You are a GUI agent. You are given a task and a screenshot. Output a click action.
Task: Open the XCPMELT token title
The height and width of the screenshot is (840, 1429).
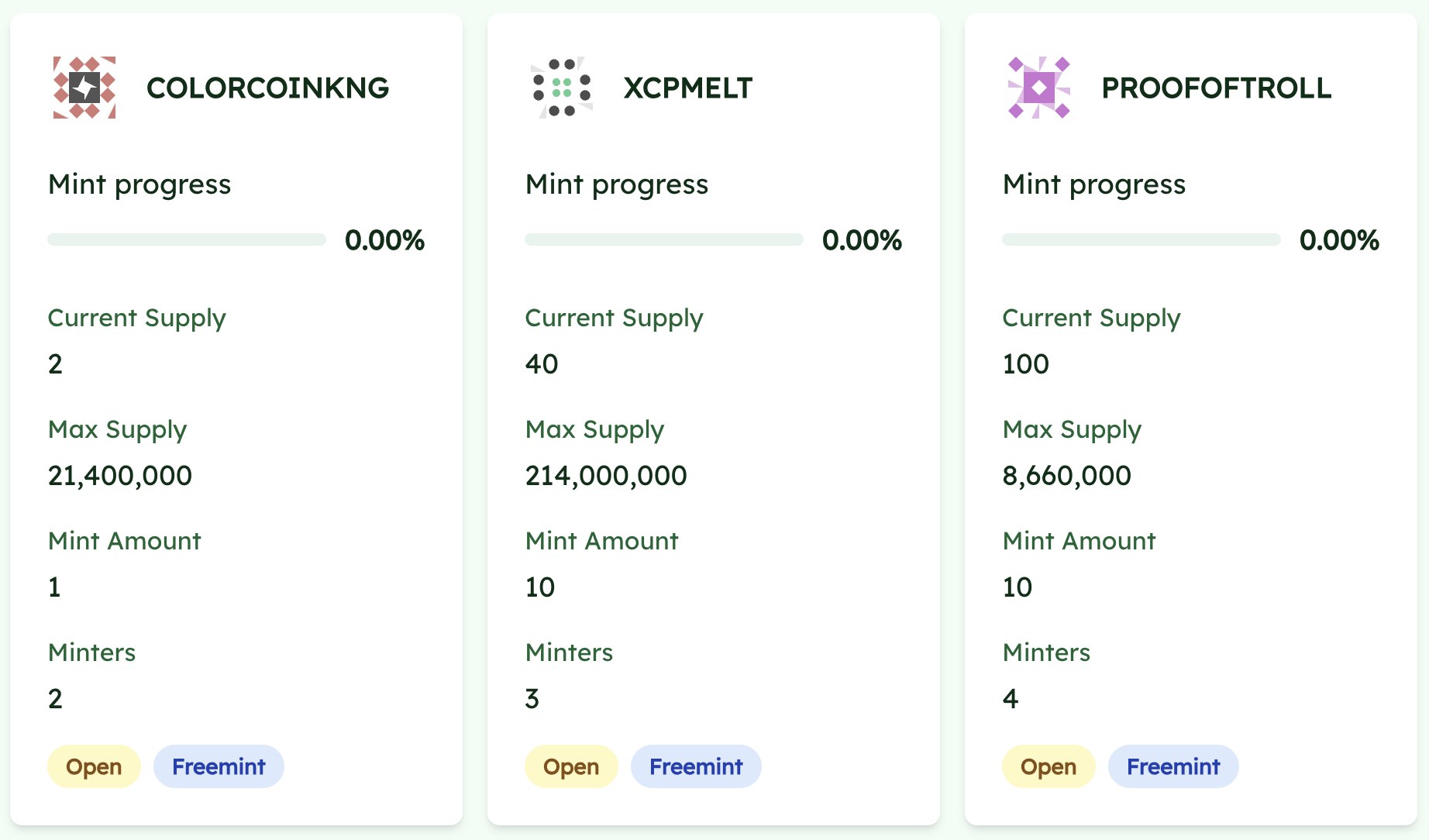(688, 88)
